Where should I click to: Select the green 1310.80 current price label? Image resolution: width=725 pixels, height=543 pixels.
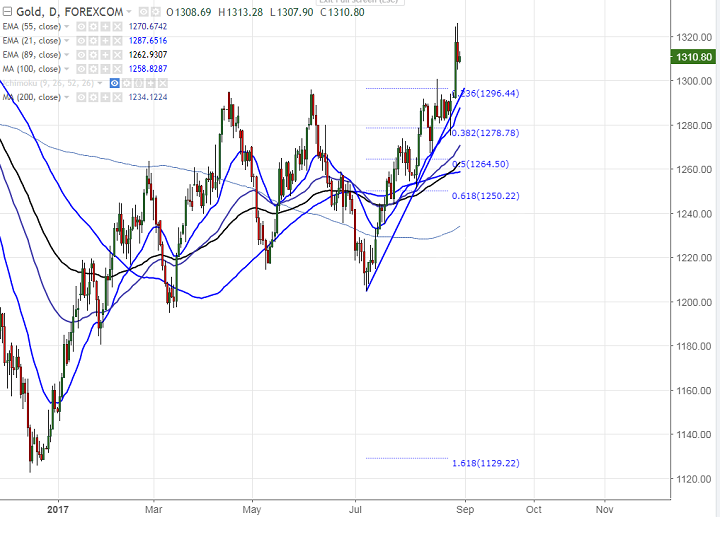coord(693,57)
